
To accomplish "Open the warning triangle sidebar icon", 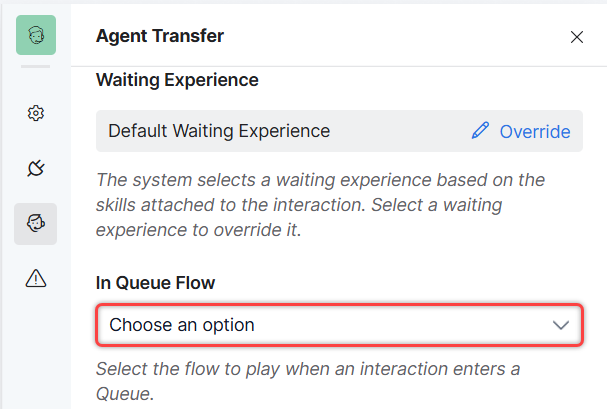I will pyautogui.click(x=36, y=278).
